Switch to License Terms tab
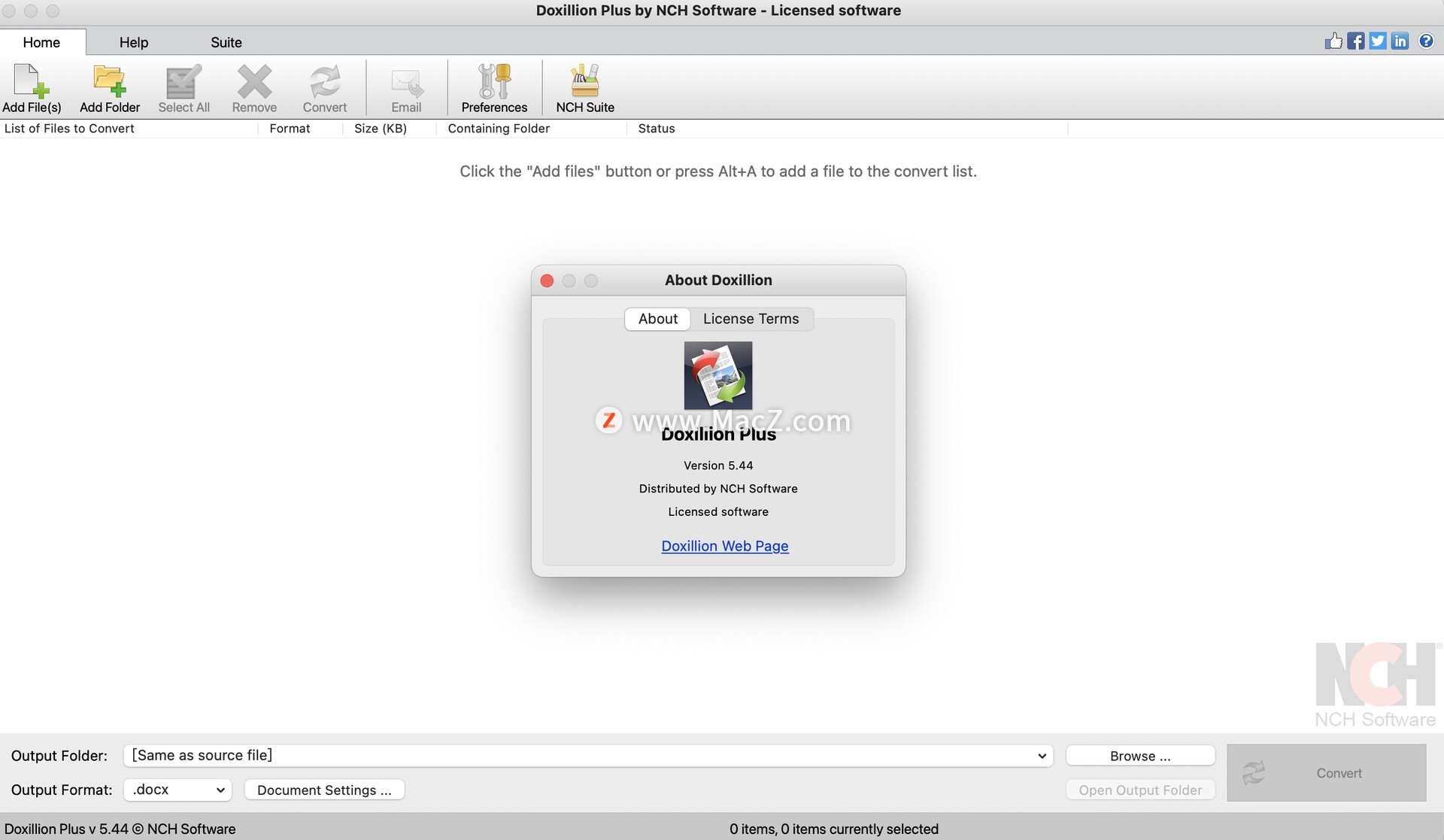The image size is (1444, 840). 751,319
